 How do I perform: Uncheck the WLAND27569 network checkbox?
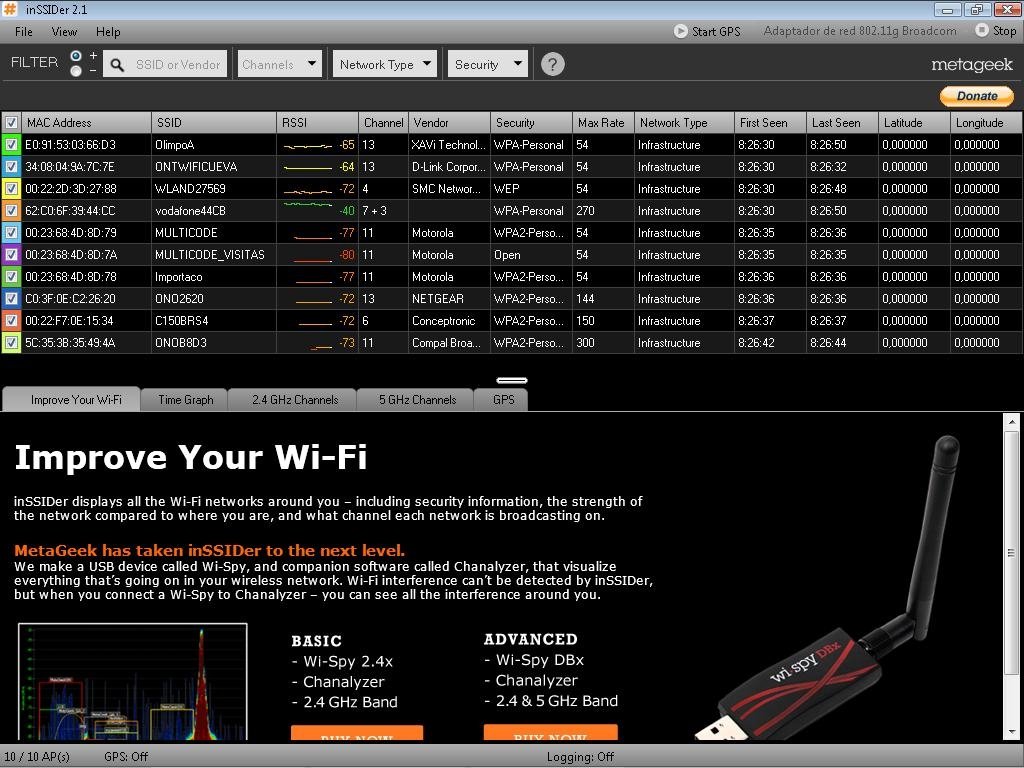point(11,189)
